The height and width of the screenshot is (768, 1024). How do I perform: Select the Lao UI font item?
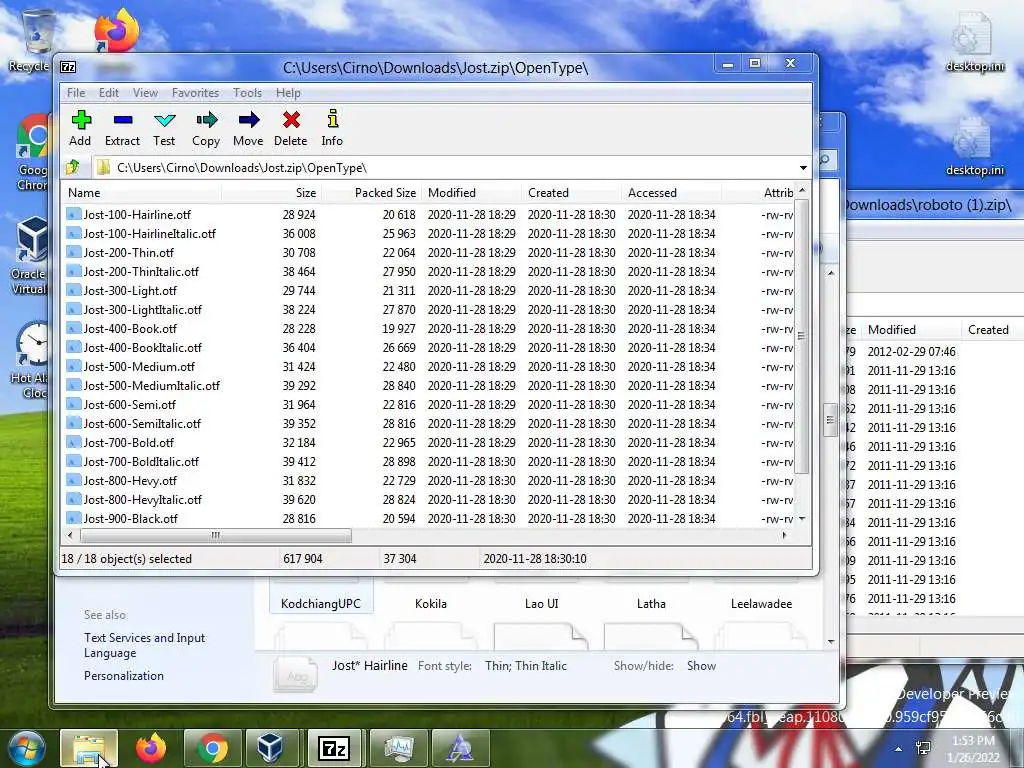tap(541, 603)
